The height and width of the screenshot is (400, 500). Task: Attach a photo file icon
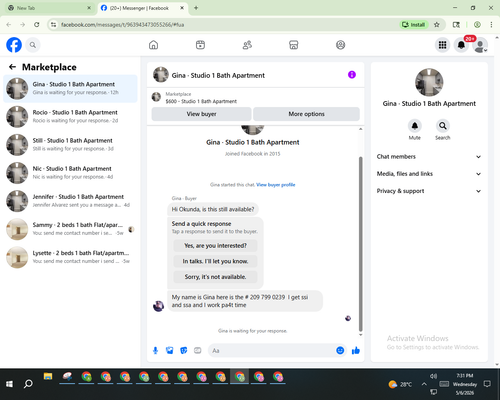point(169,350)
